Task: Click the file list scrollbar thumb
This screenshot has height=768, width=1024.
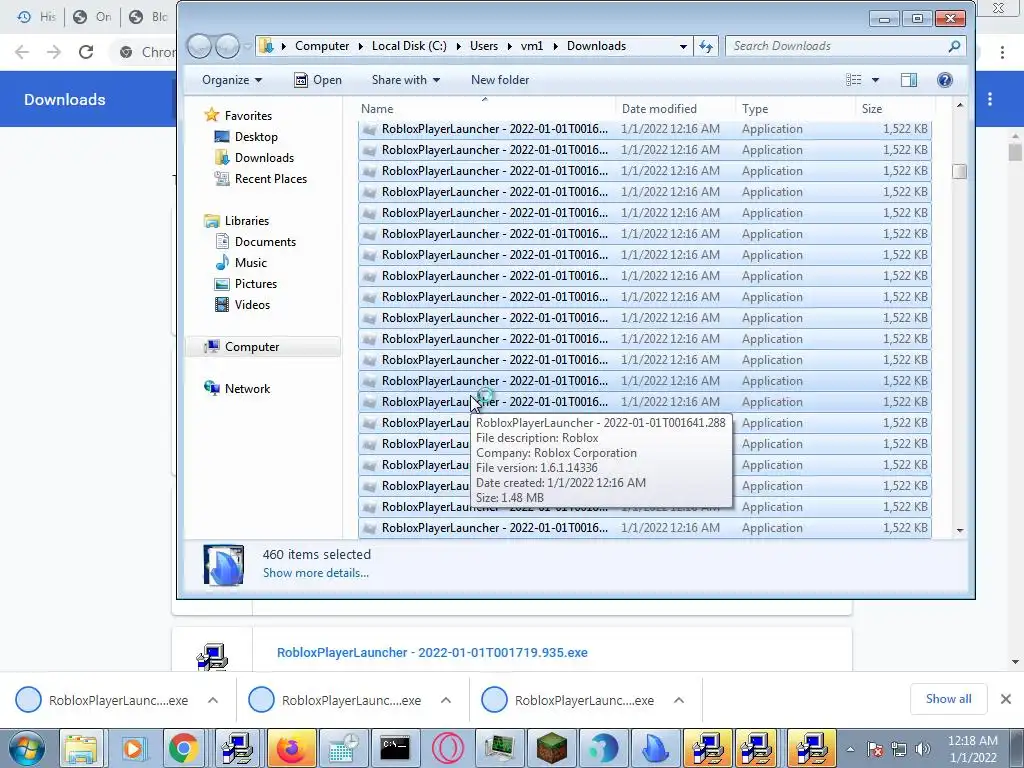Action: pos(959,171)
